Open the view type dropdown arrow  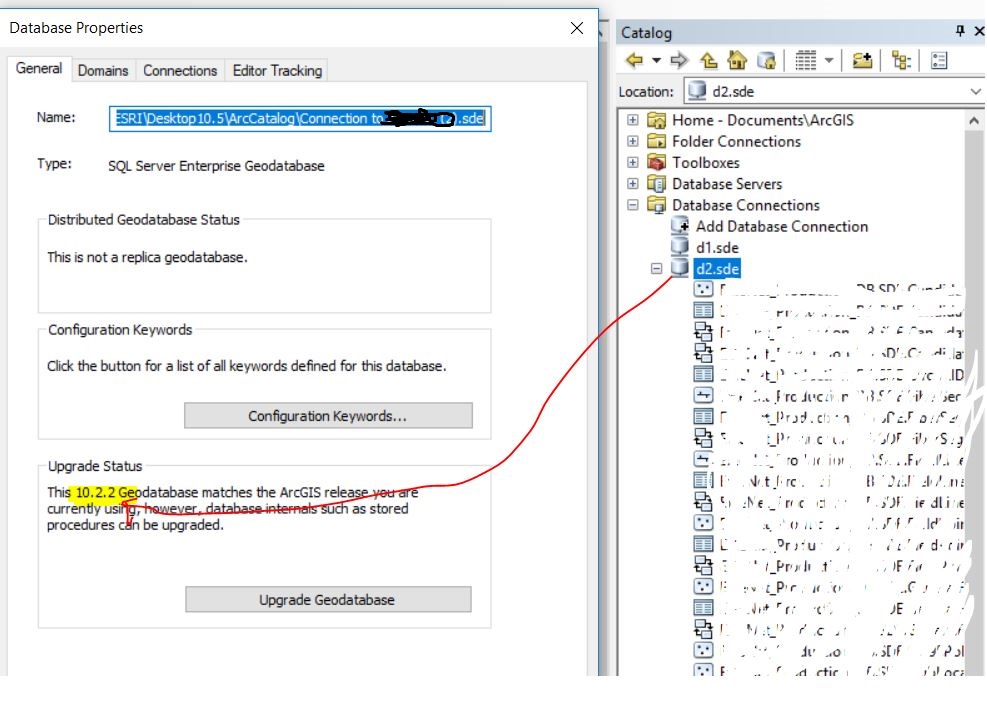(829, 60)
